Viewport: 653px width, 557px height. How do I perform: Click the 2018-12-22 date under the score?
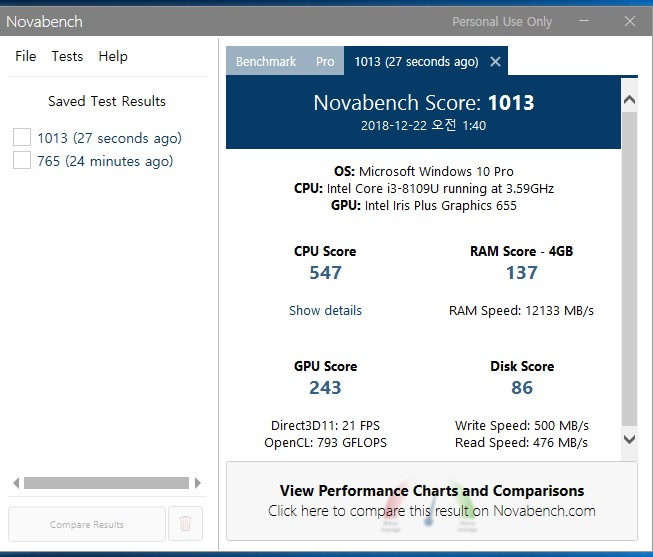[x=424, y=125]
